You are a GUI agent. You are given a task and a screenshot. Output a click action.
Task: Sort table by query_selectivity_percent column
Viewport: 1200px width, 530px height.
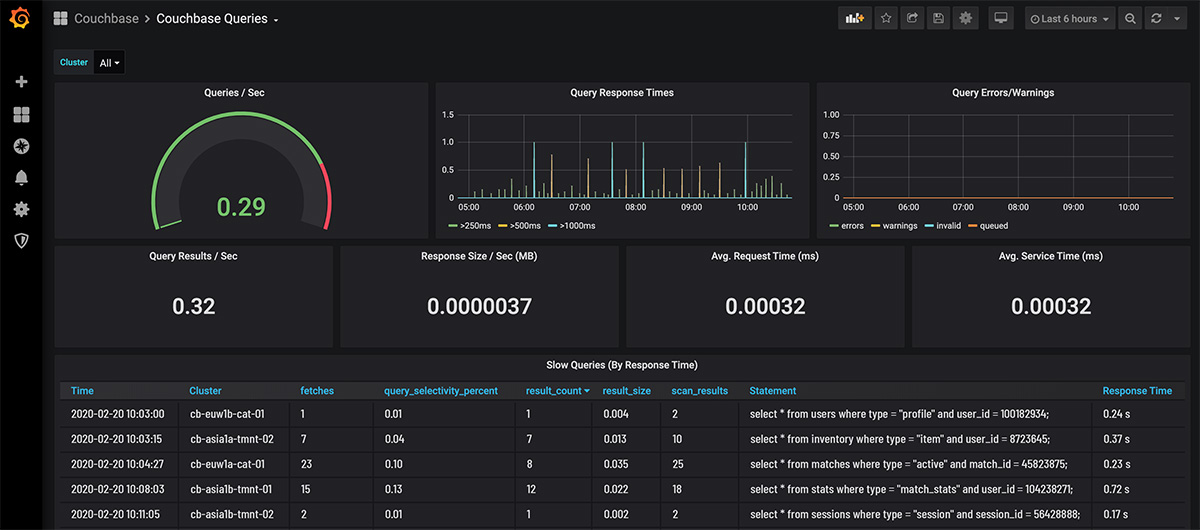(x=441, y=391)
